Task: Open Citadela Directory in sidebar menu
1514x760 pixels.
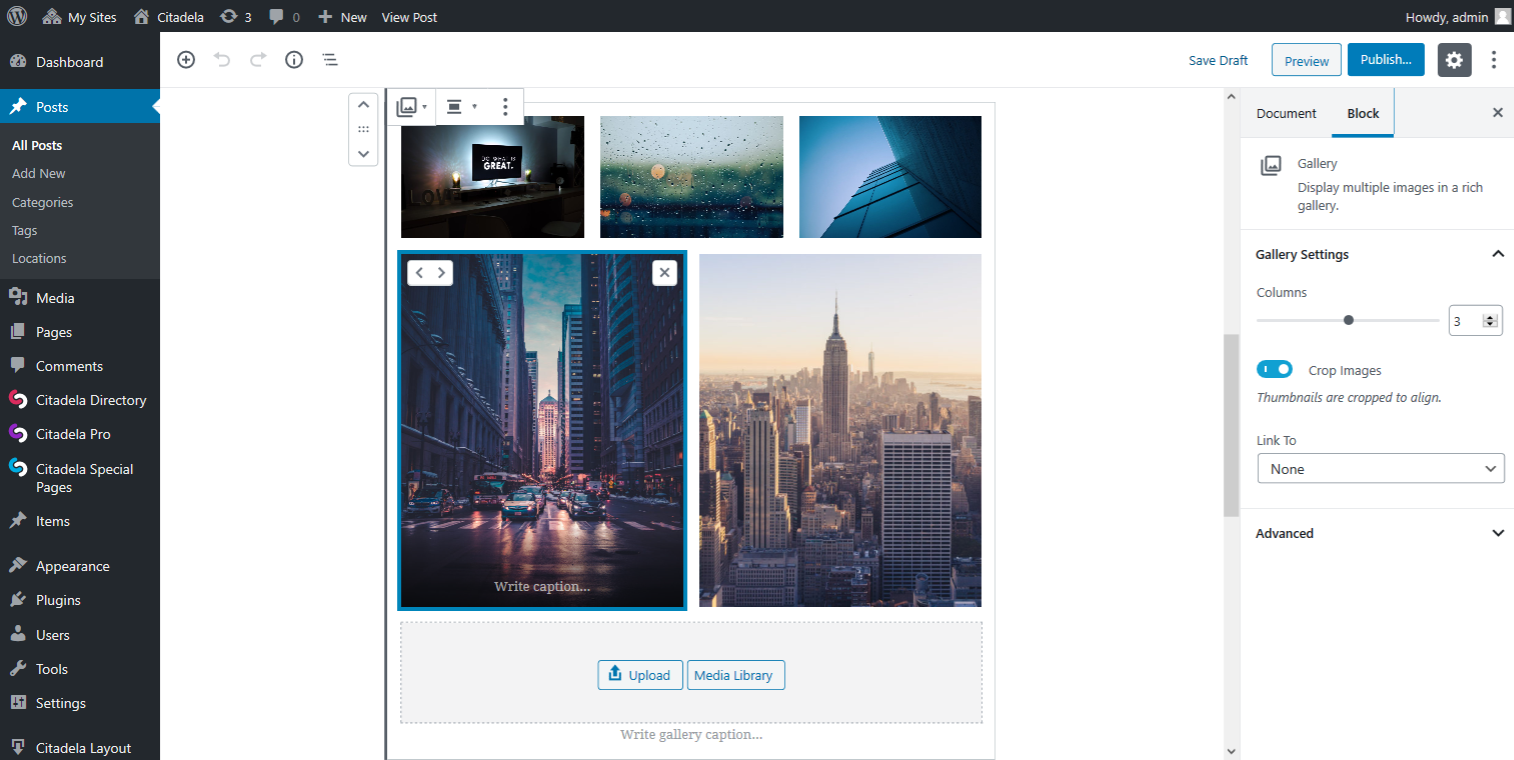Action: pyautogui.click(x=90, y=400)
